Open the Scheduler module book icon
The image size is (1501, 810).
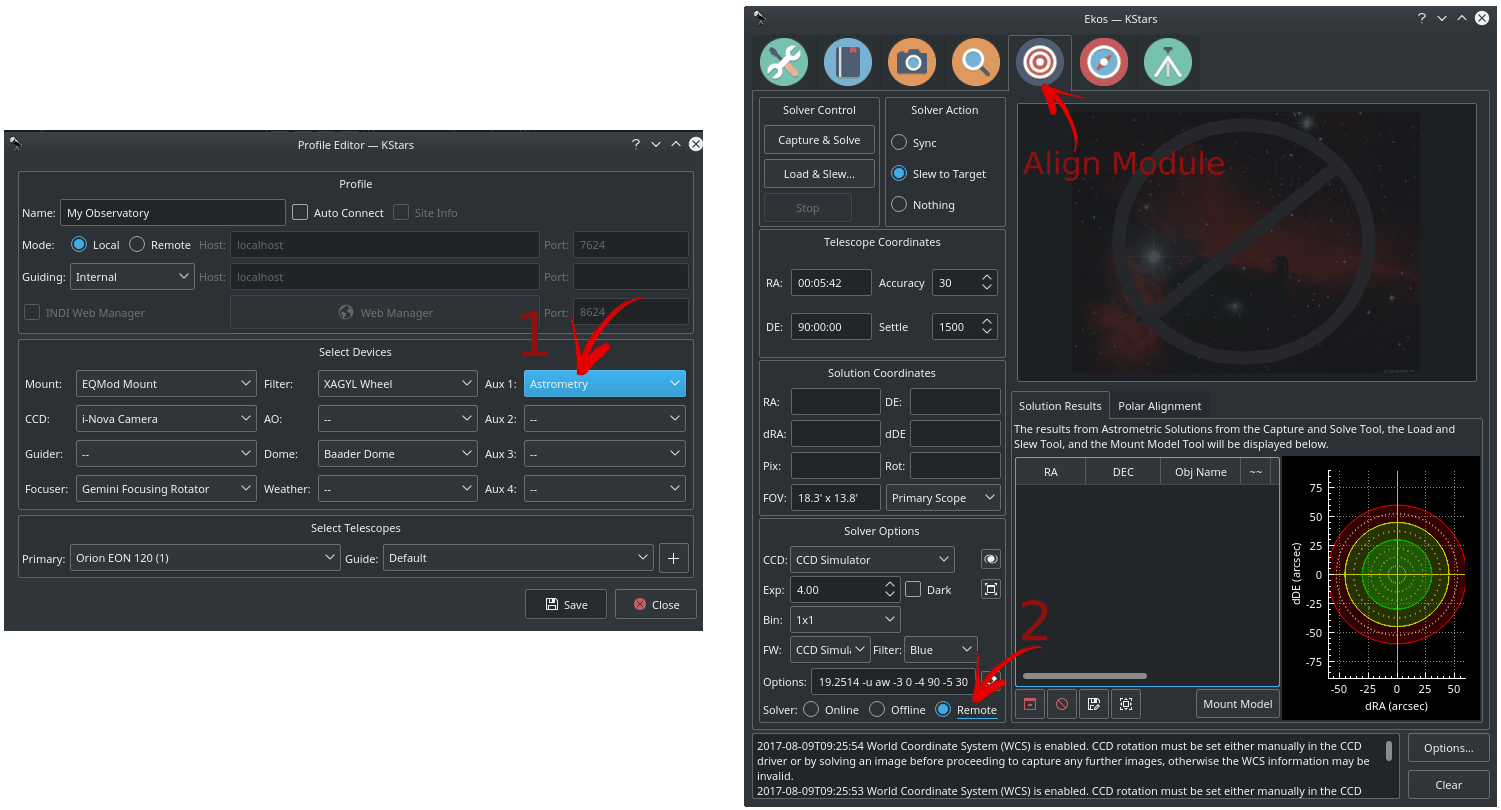pos(847,62)
